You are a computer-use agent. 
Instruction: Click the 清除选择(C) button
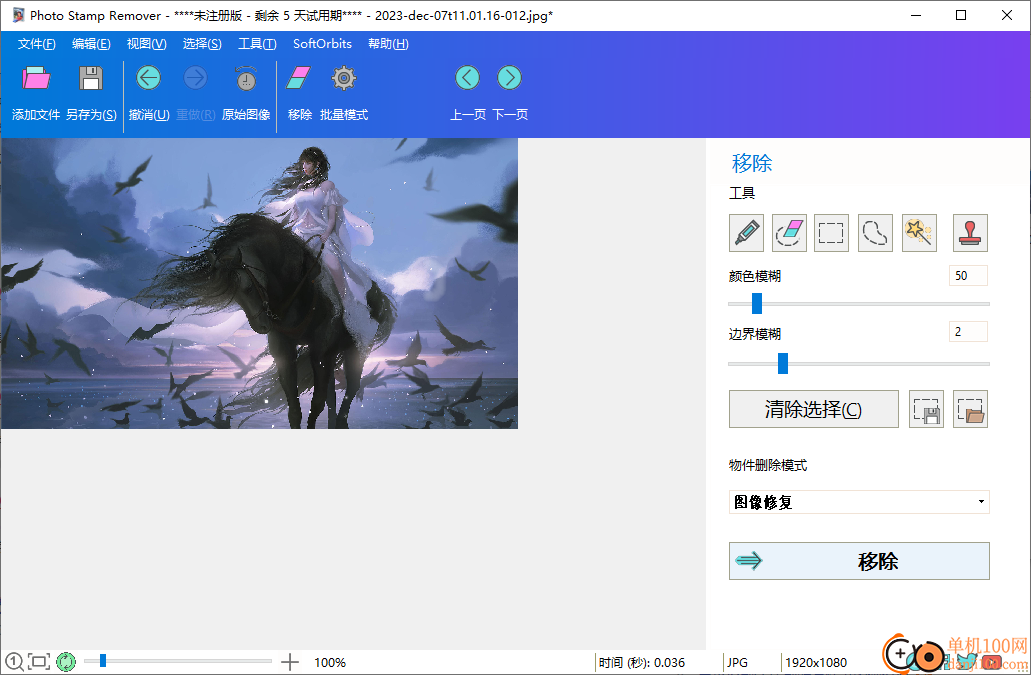click(813, 409)
